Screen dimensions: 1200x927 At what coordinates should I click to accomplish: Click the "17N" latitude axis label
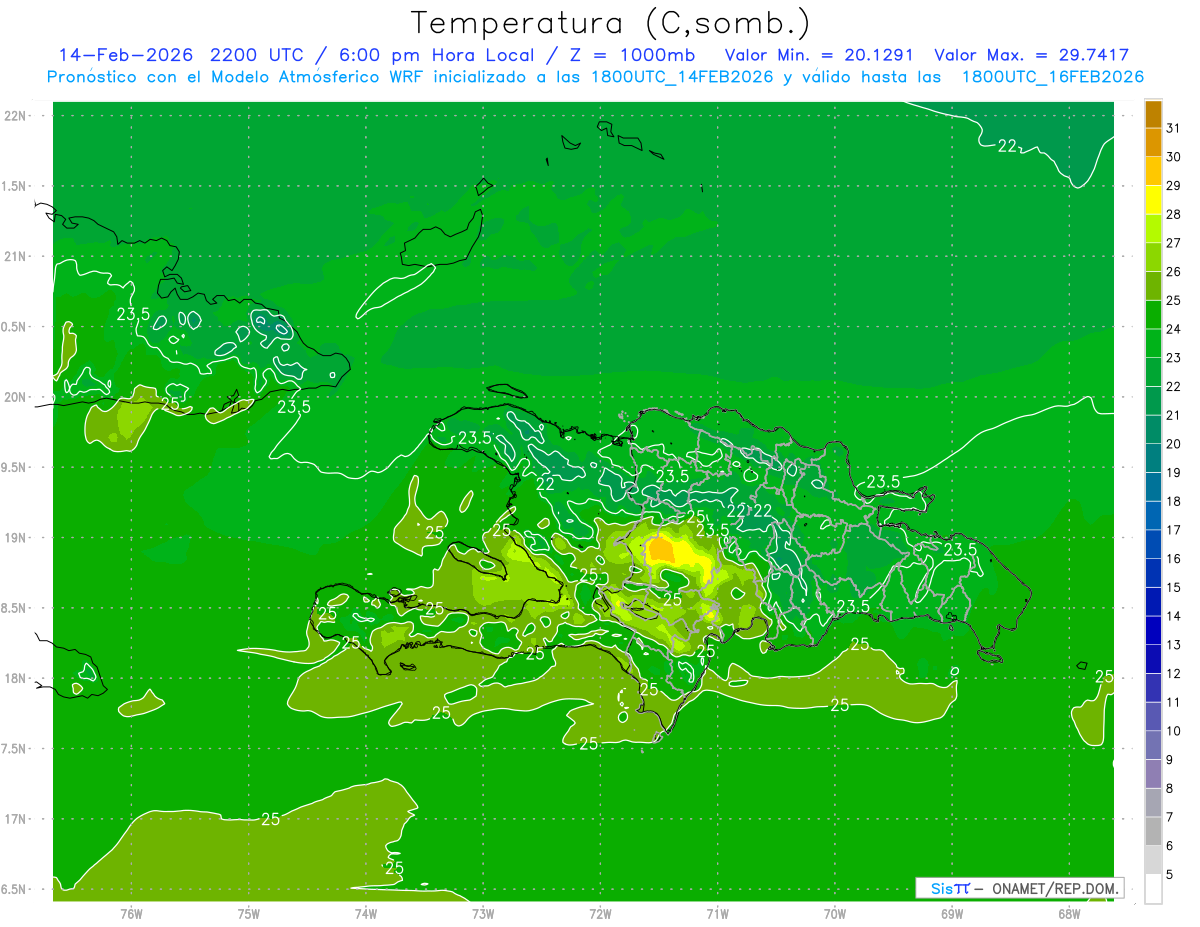coord(17,820)
